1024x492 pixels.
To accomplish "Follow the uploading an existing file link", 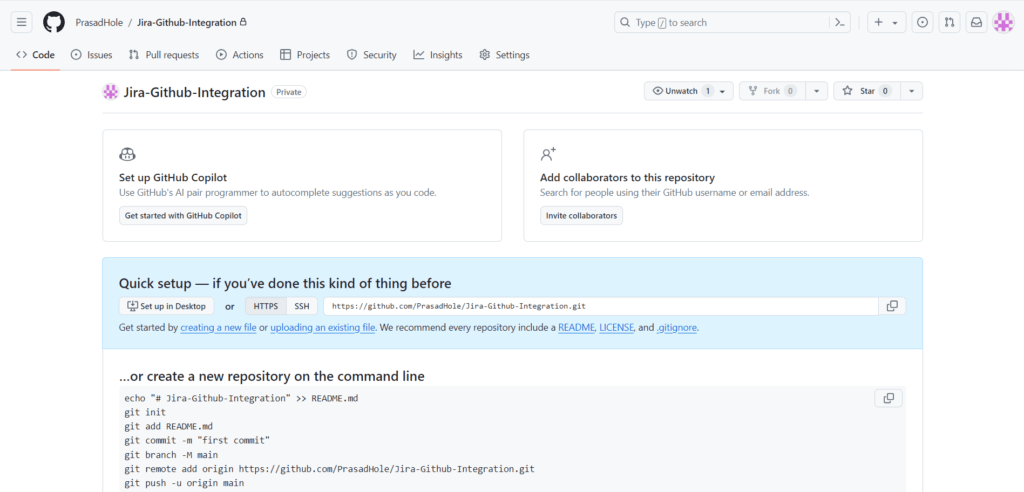I will (323, 327).
